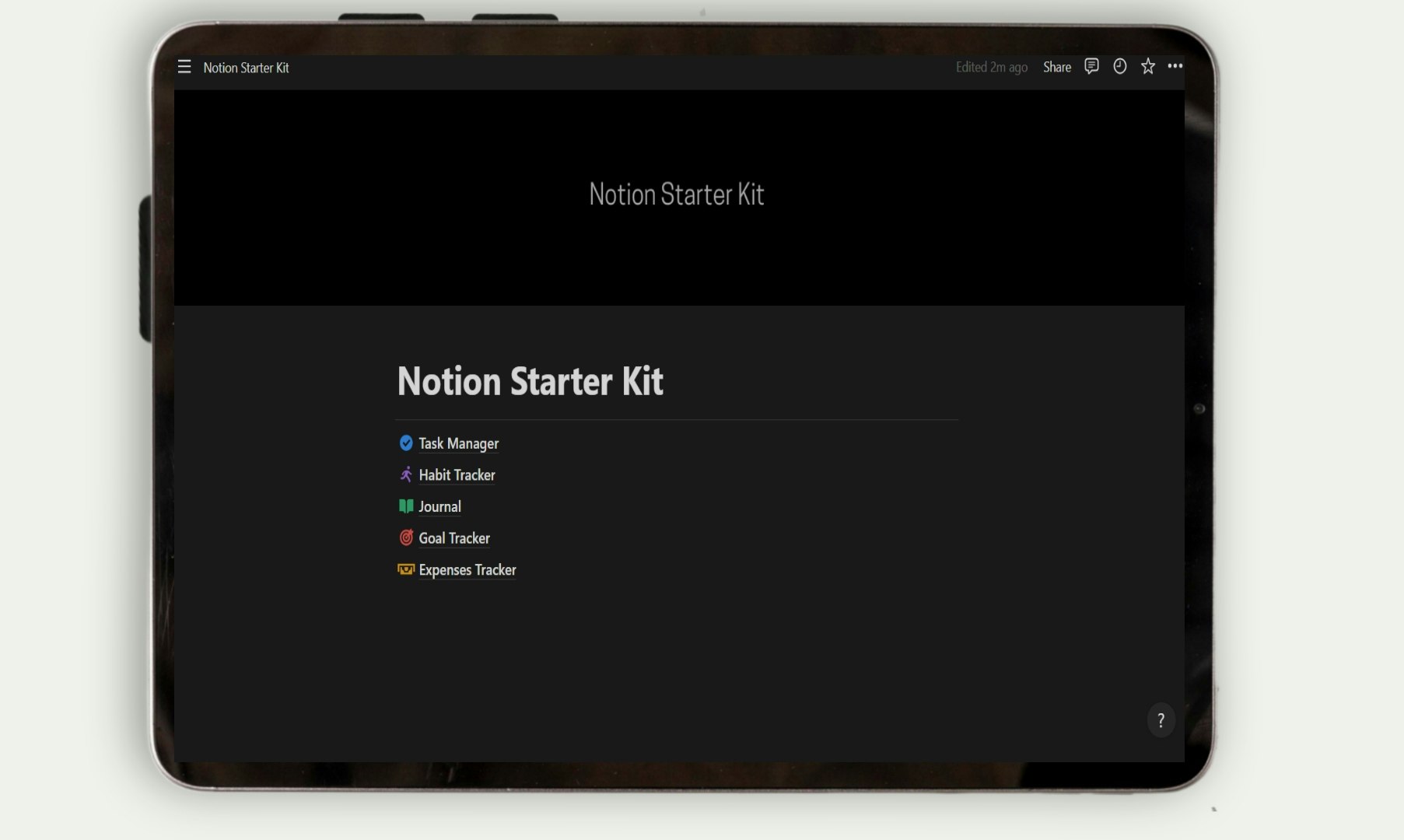1404x840 pixels.
Task: Click the yellow money Expenses Tracker icon
Action: (x=406, y=569)
